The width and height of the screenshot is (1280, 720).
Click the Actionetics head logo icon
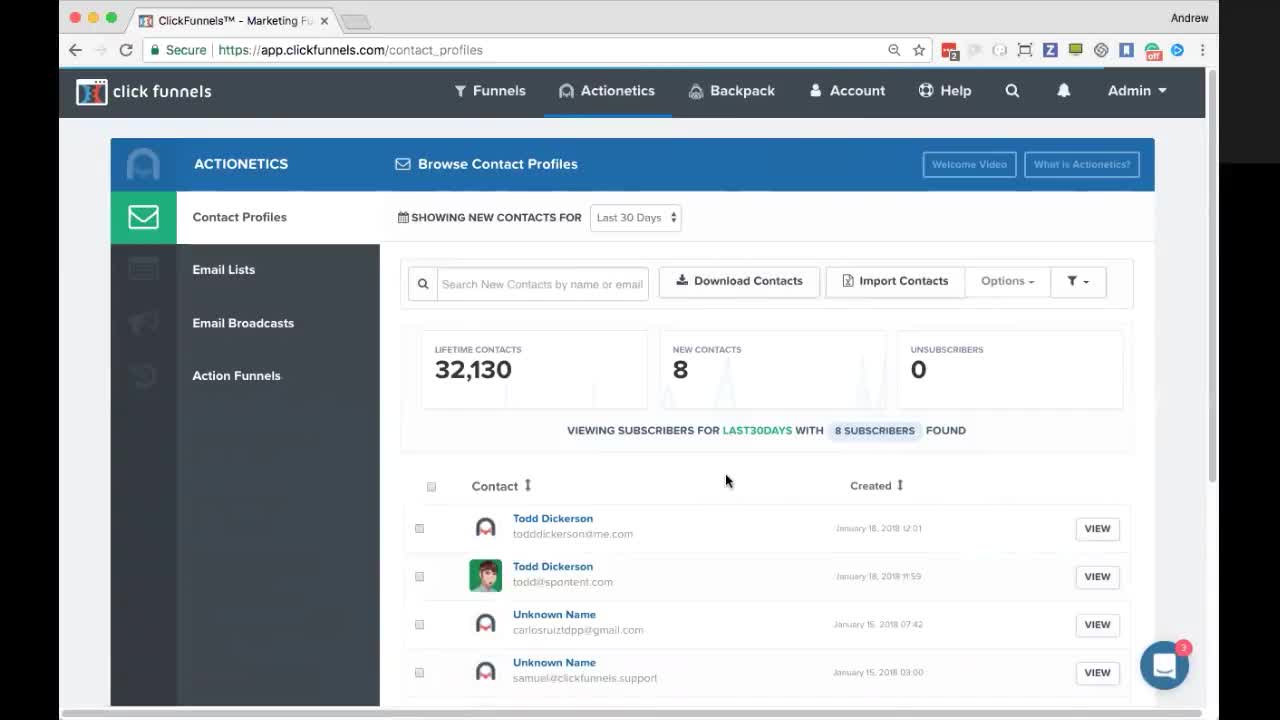point(143,164)
